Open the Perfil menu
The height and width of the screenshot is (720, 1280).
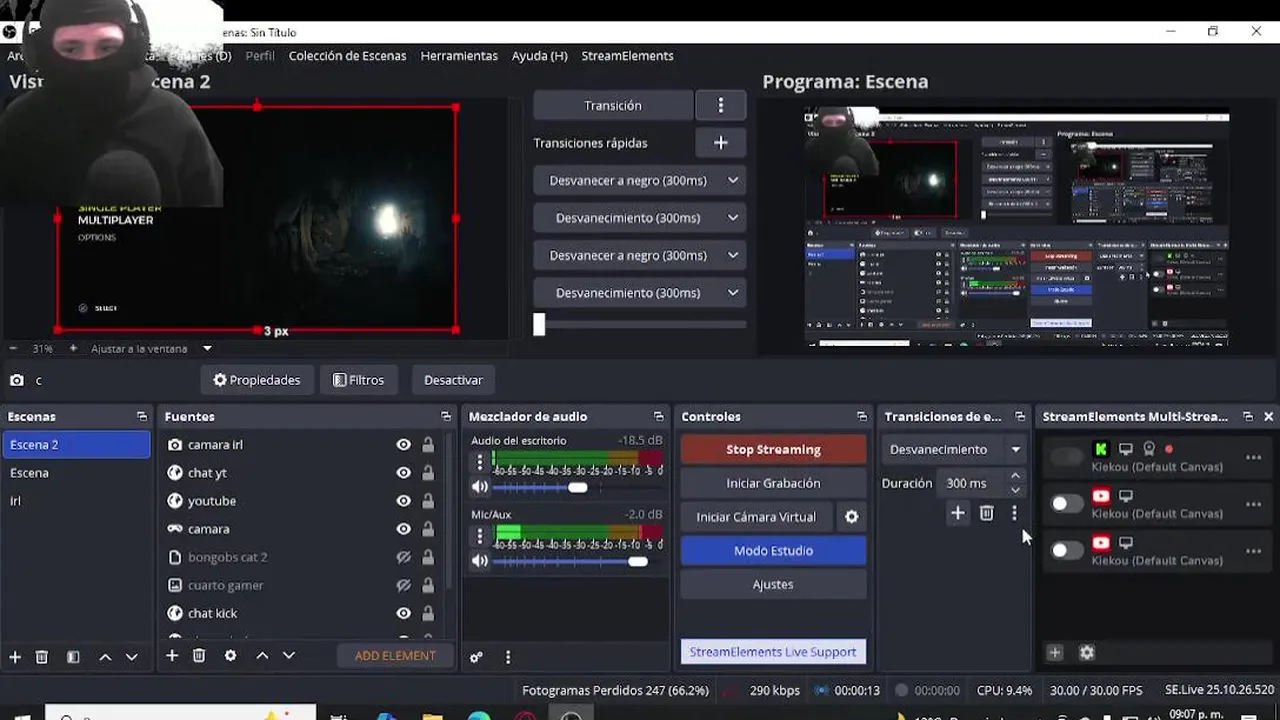pyautogui.click(x=260, y=56)
